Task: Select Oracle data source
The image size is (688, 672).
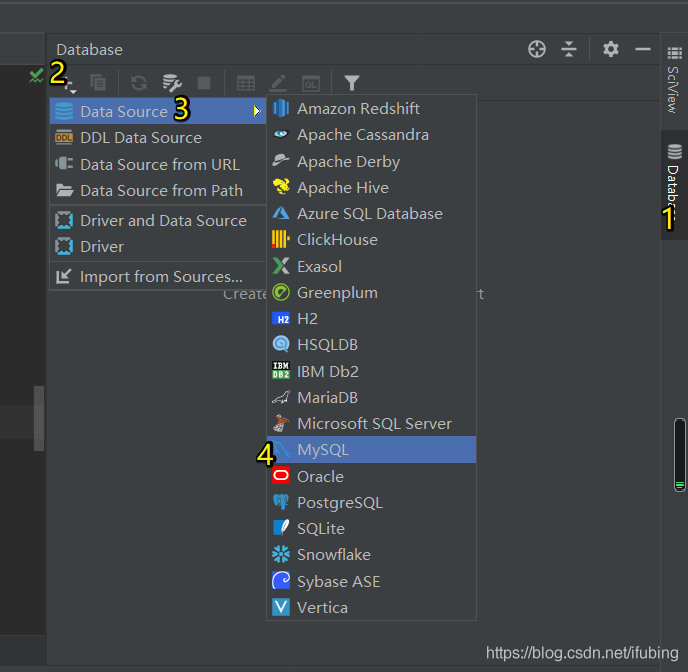Action: click(371, 476)
